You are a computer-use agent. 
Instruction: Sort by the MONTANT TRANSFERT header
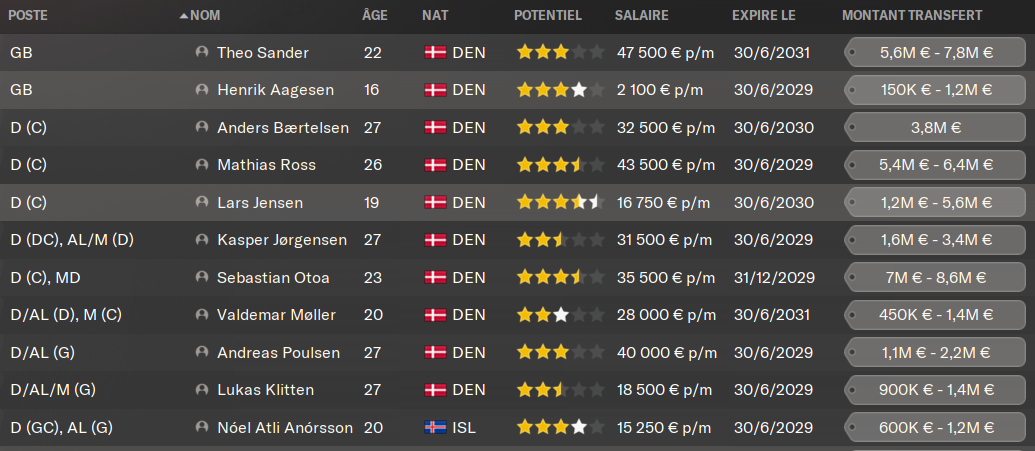point(912,16)
